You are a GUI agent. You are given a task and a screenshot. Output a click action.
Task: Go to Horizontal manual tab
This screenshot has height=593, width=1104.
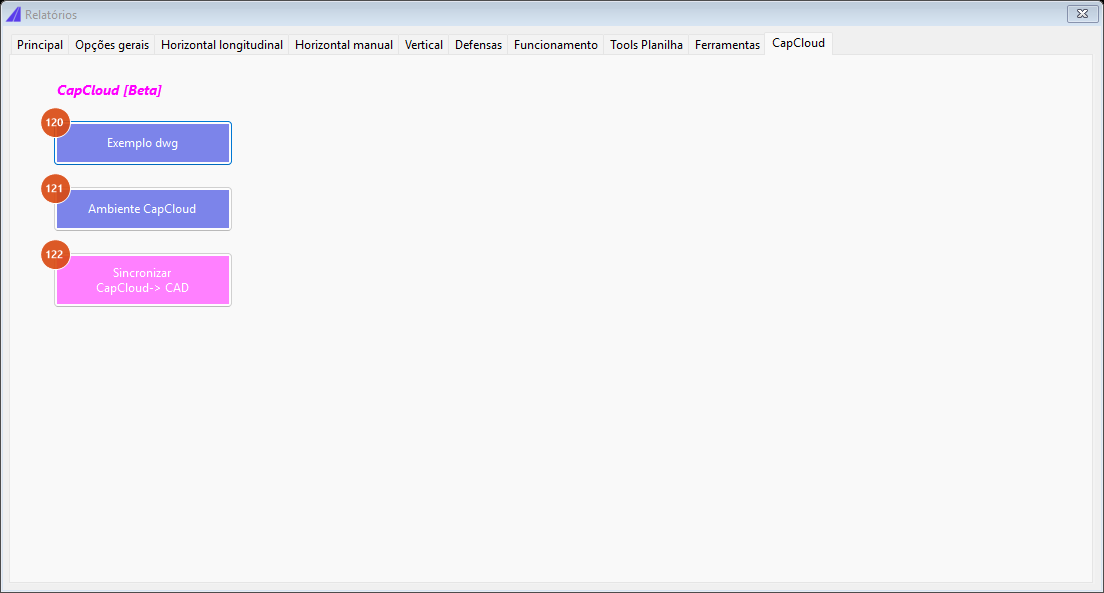pos(344,44)
